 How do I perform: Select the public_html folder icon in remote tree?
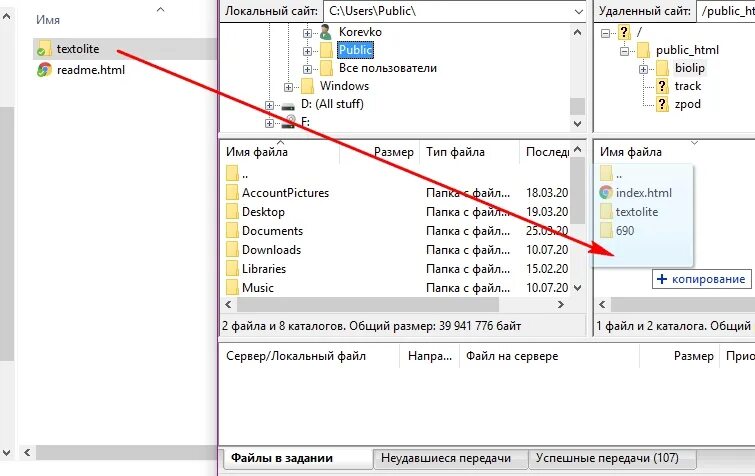click(x=643, y=50)
